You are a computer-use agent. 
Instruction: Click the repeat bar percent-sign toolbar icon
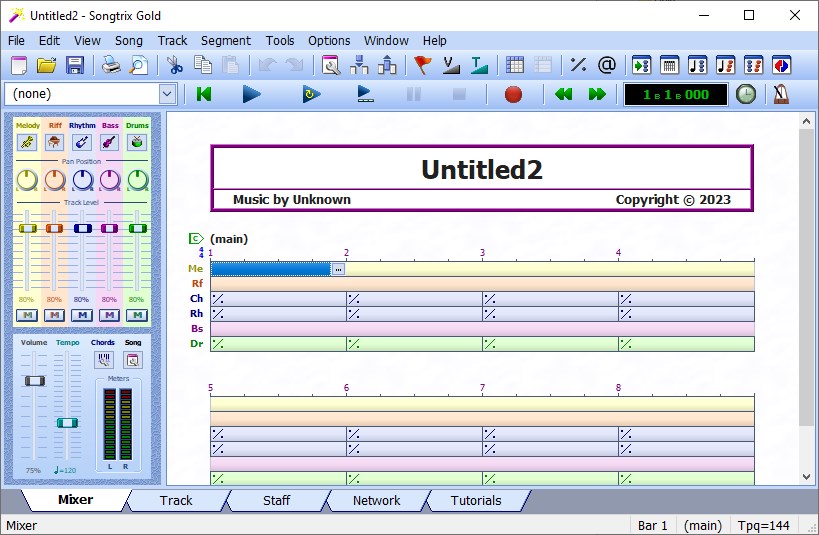(578, 65)
